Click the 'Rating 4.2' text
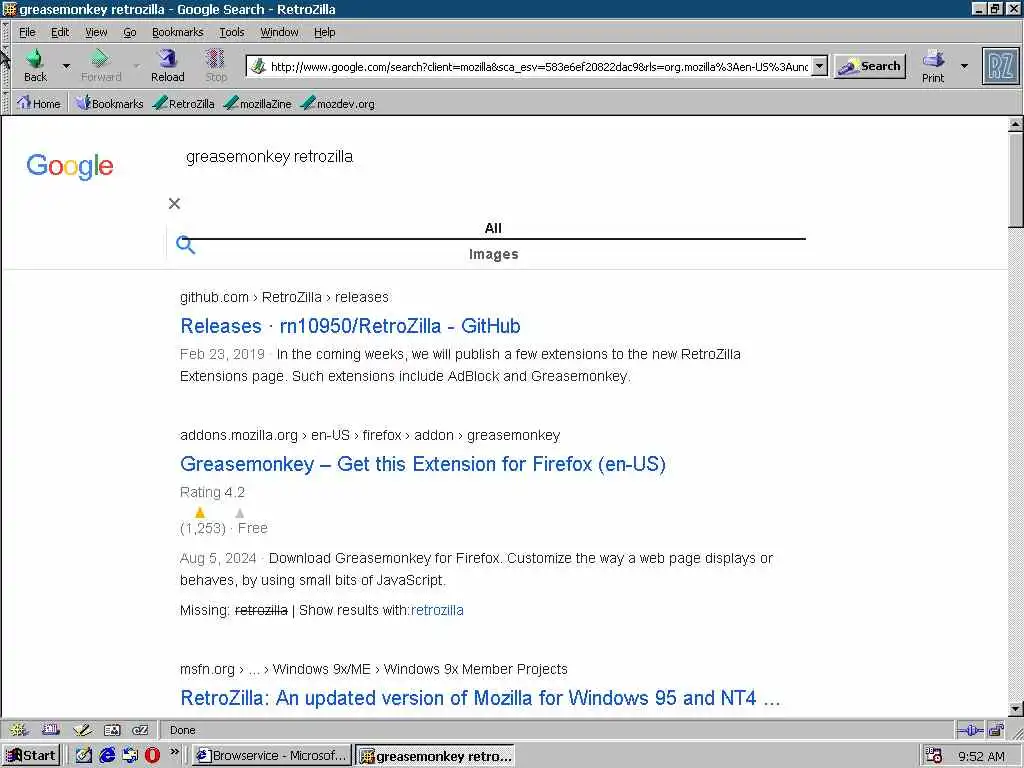Viewport: 1024px width, 768px height. (212, 492)
